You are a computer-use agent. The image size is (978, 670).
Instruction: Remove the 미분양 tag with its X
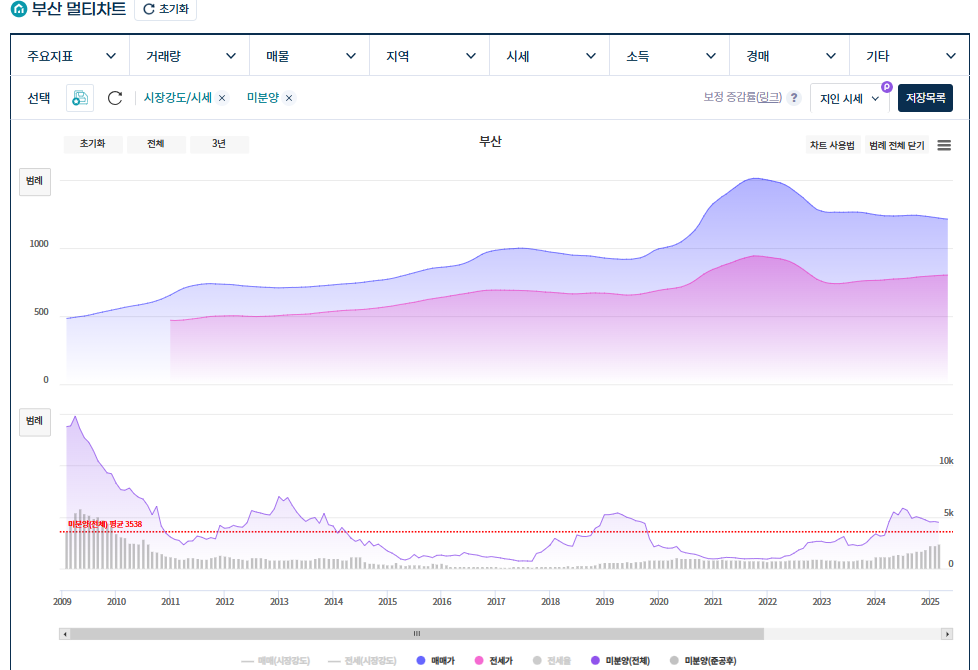pyautogui.click(x=289, y=98)
